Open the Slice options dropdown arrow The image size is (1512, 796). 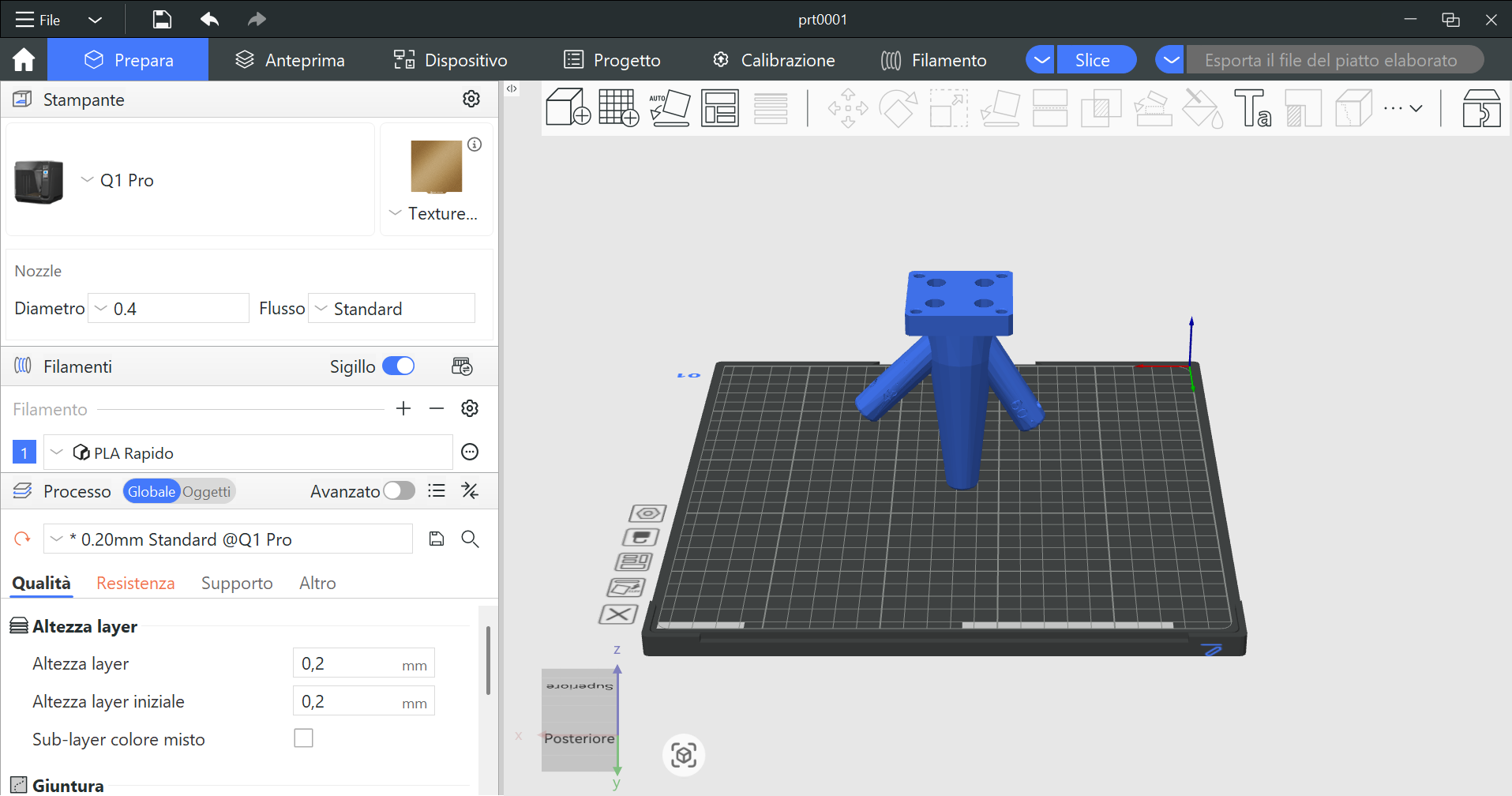tap(1041, 60)
